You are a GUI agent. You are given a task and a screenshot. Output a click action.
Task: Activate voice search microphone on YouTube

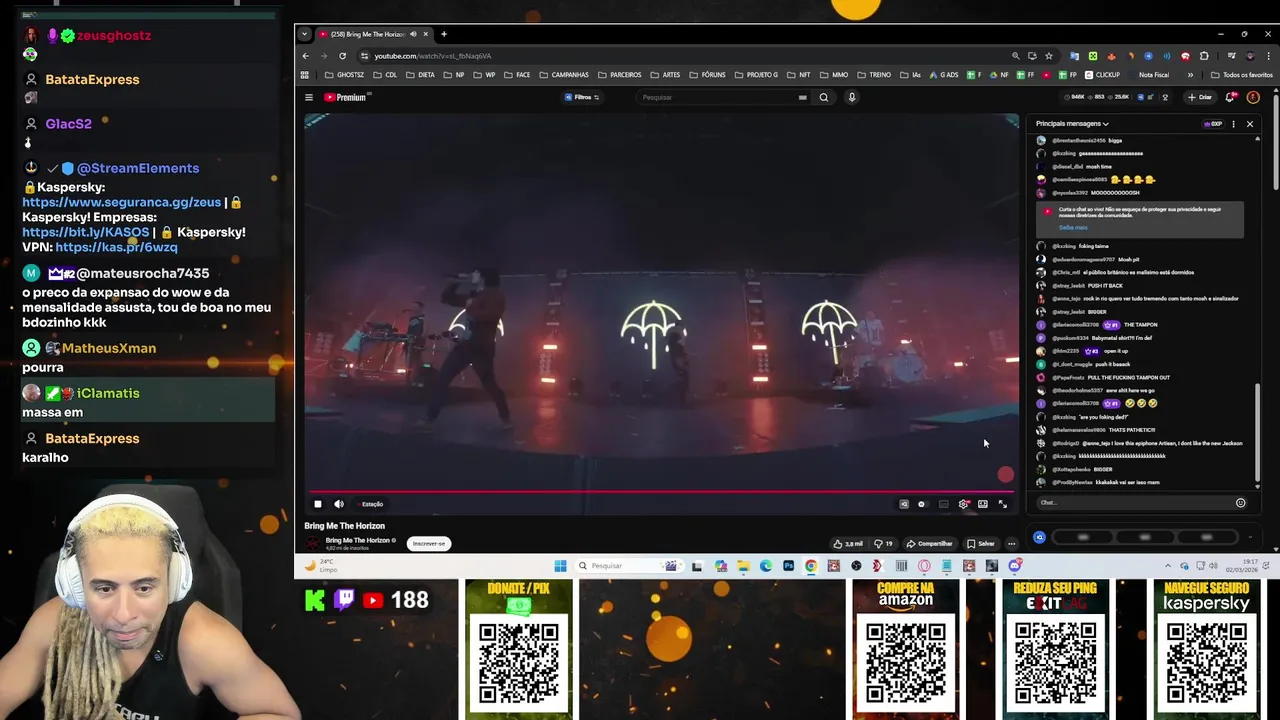pyautogui.click(x=852, y=97)
